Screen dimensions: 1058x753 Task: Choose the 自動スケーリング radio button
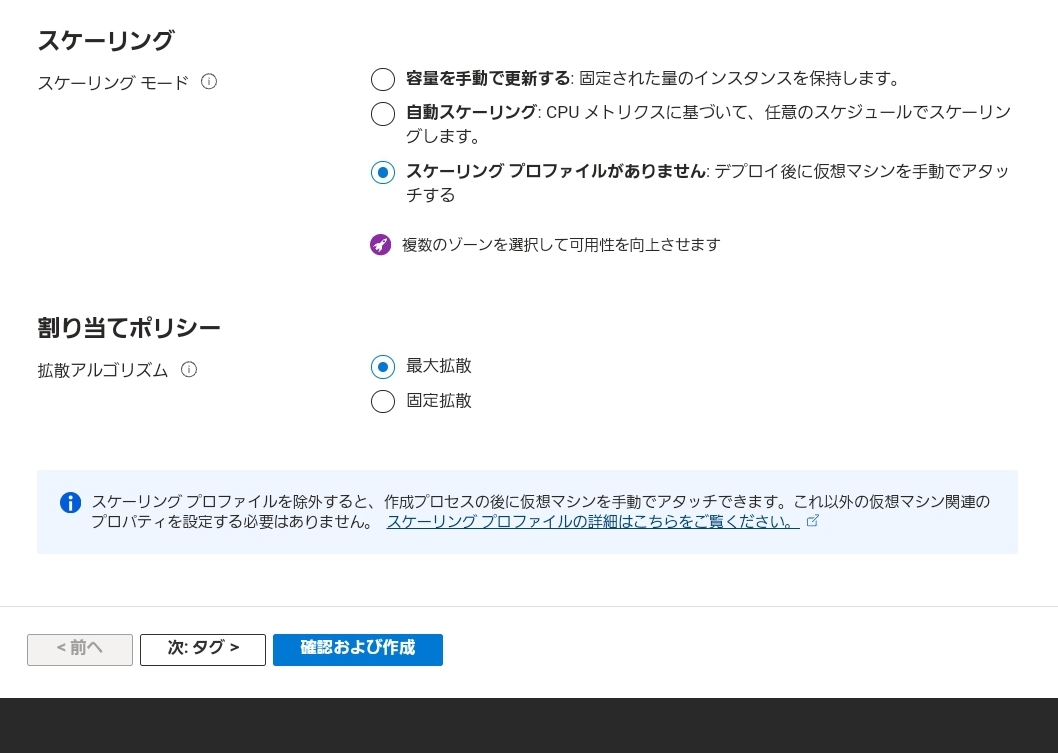(383, 114)
